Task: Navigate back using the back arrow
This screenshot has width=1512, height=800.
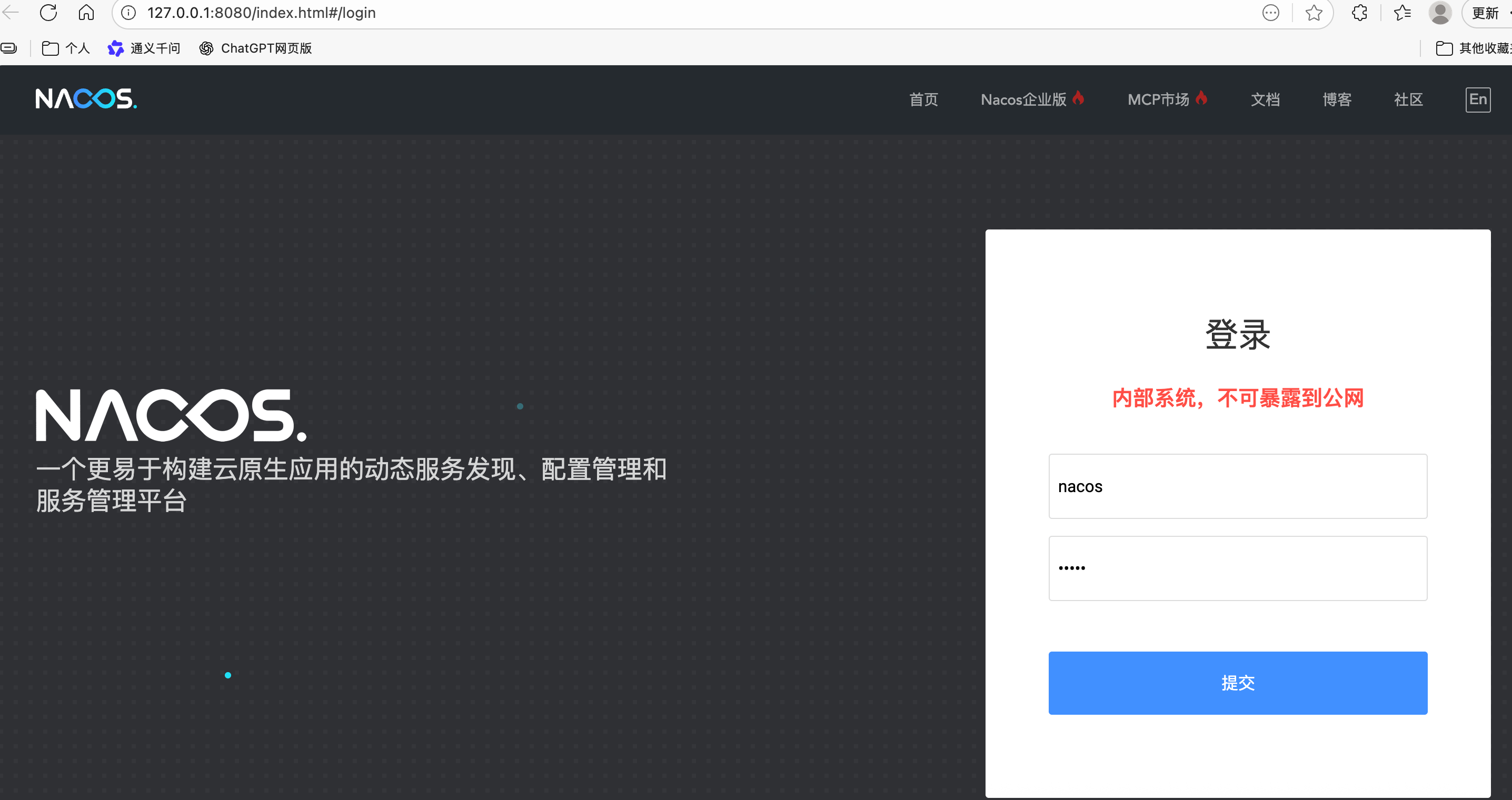Action: 10,12
